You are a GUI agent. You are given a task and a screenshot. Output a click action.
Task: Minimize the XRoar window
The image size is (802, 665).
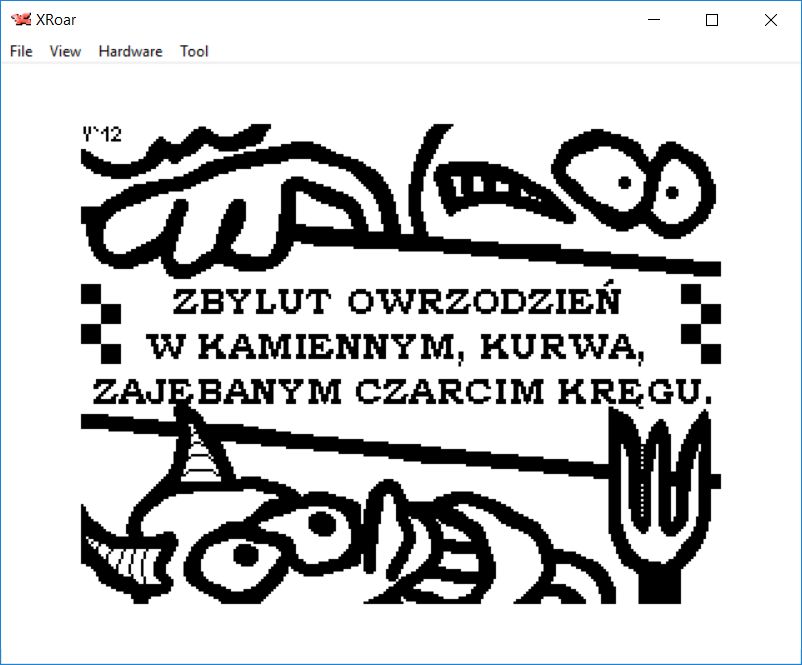[655, 20]
